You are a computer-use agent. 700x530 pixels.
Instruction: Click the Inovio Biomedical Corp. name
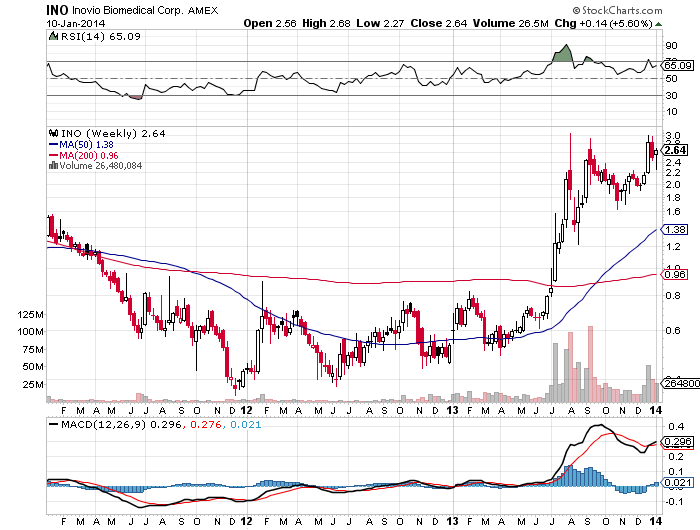pos(128,10)
